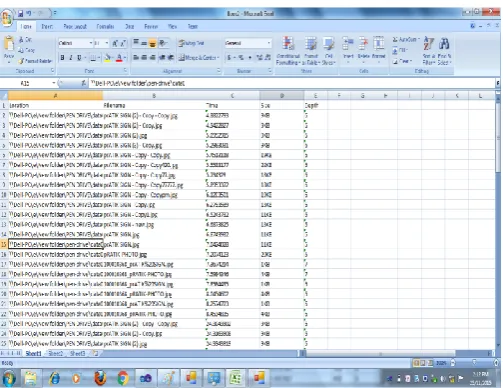Open the font size dropdown
The height and width of the screenshot is (388, 503).
click(x=107, y=43)
